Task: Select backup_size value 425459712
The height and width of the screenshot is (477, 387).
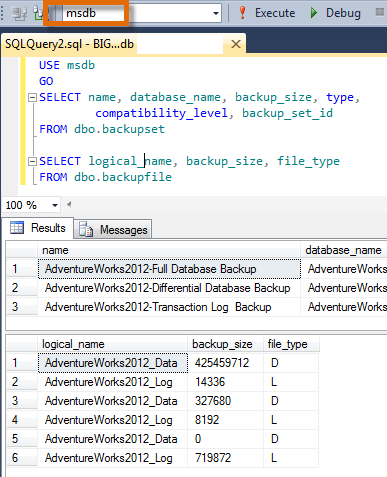Action: coord(226,363)
